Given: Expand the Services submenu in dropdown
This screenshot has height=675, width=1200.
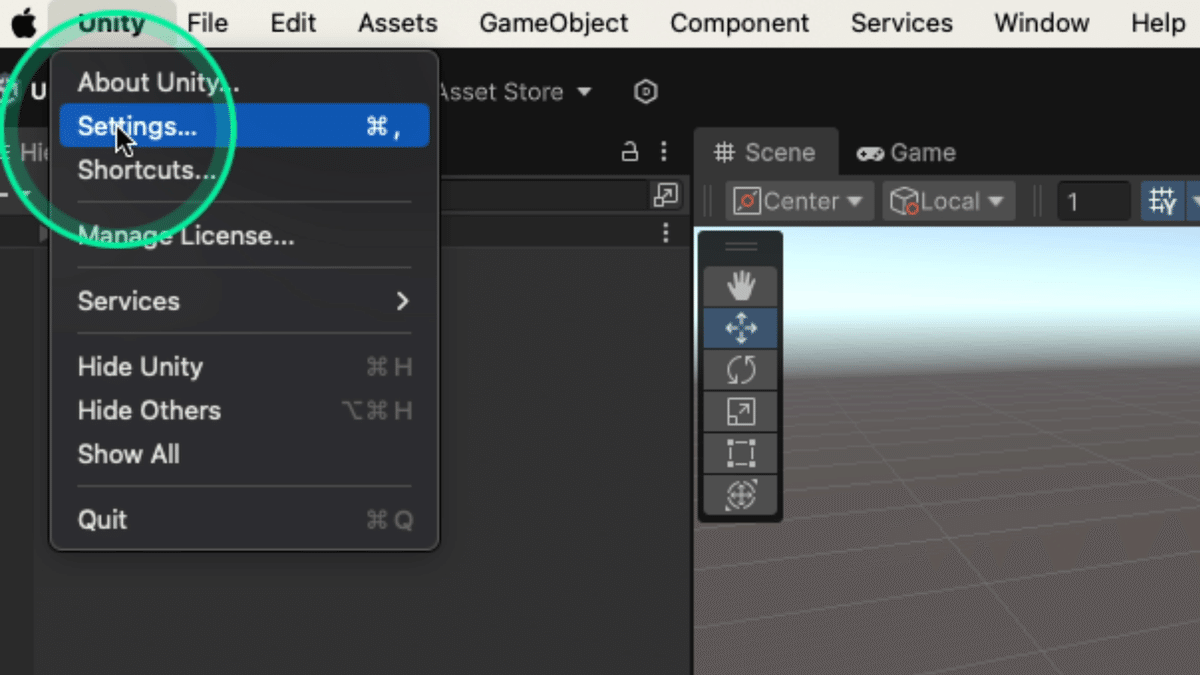Looking at the screenshot, I should click(244, 301).
